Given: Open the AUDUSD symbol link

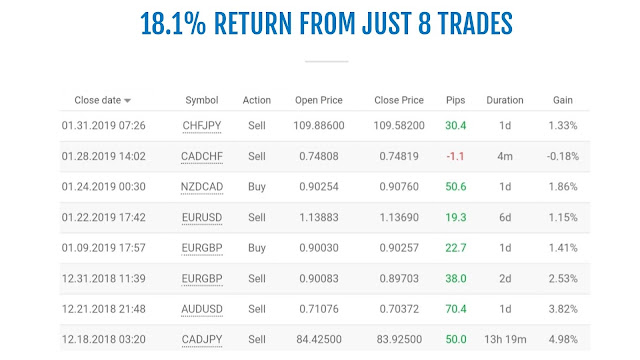Looking at the screenshot, I should click(x=202, y=309).
